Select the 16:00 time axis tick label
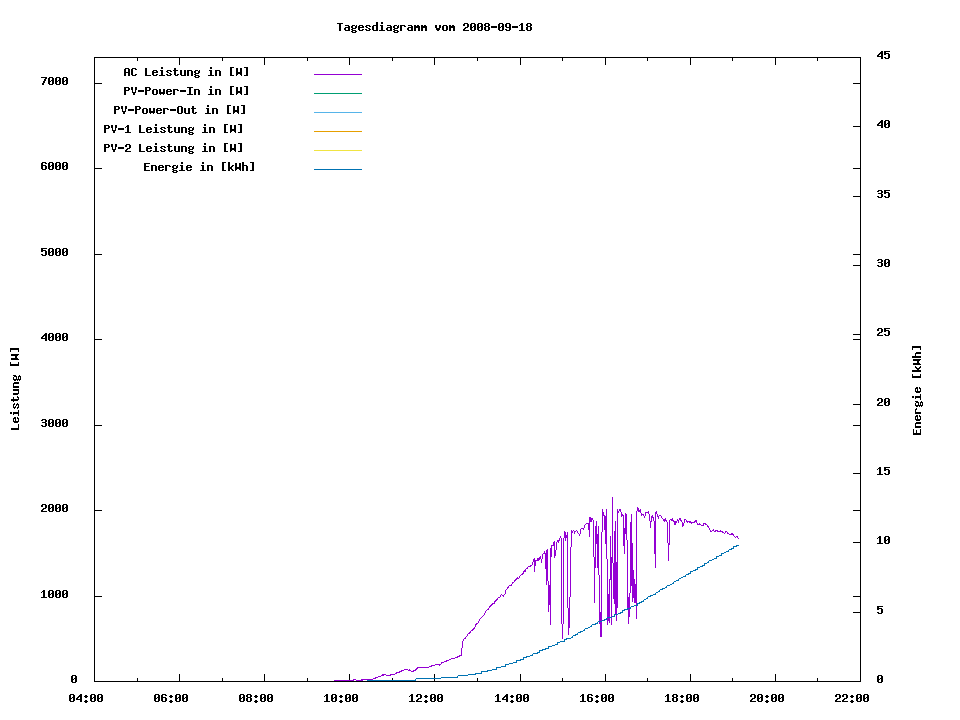Viewport: 960px width, 720px height. coord(597,698)
